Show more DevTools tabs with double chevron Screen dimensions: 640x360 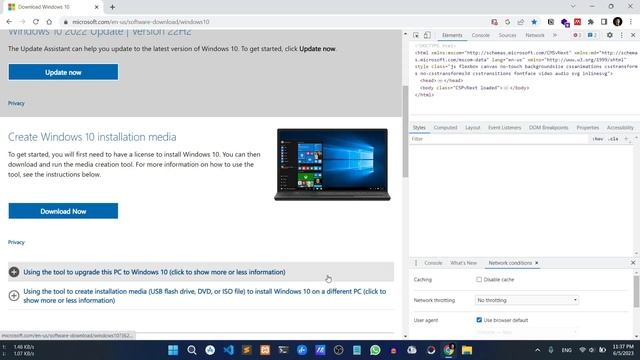555,35
